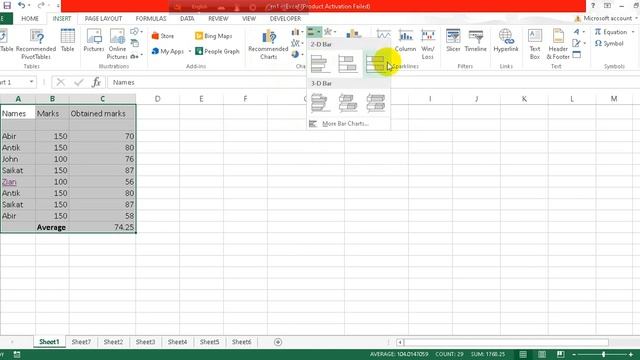Insert a Column sparkline

pyautogui.click(x=405, y=41)
